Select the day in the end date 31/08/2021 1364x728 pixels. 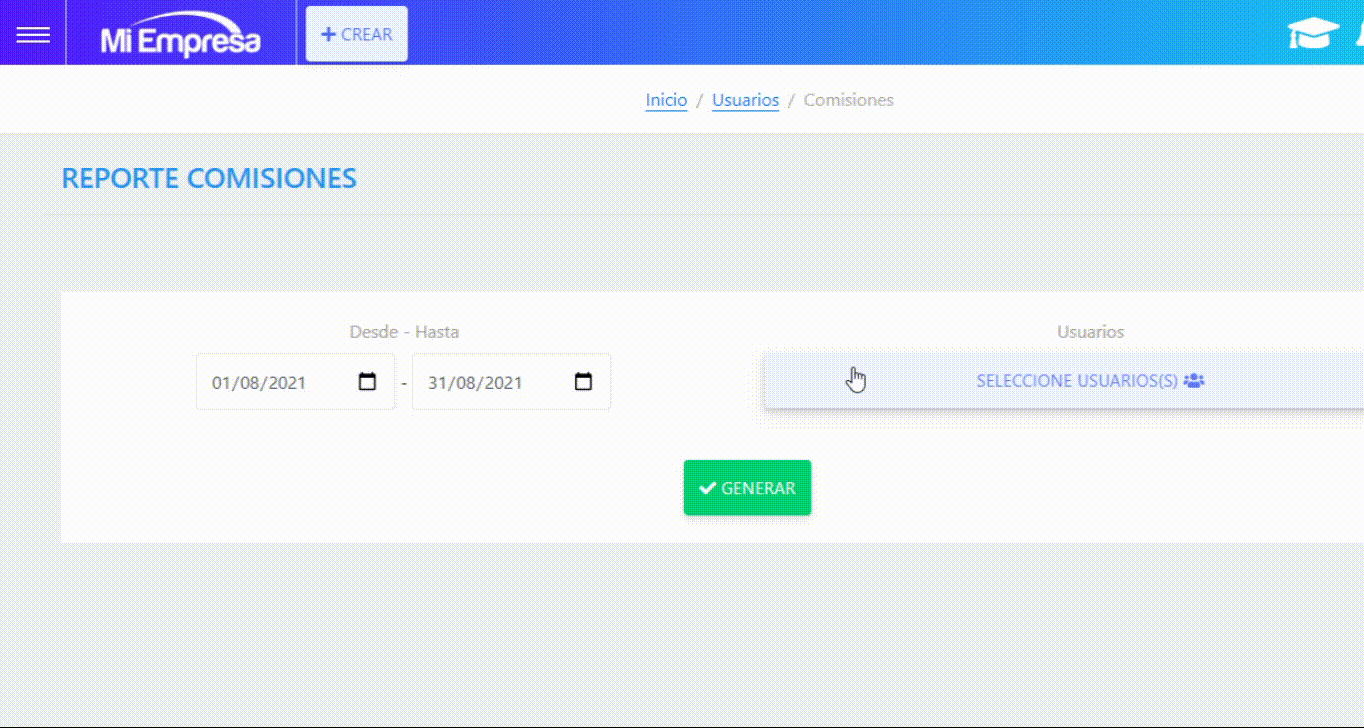436,383
